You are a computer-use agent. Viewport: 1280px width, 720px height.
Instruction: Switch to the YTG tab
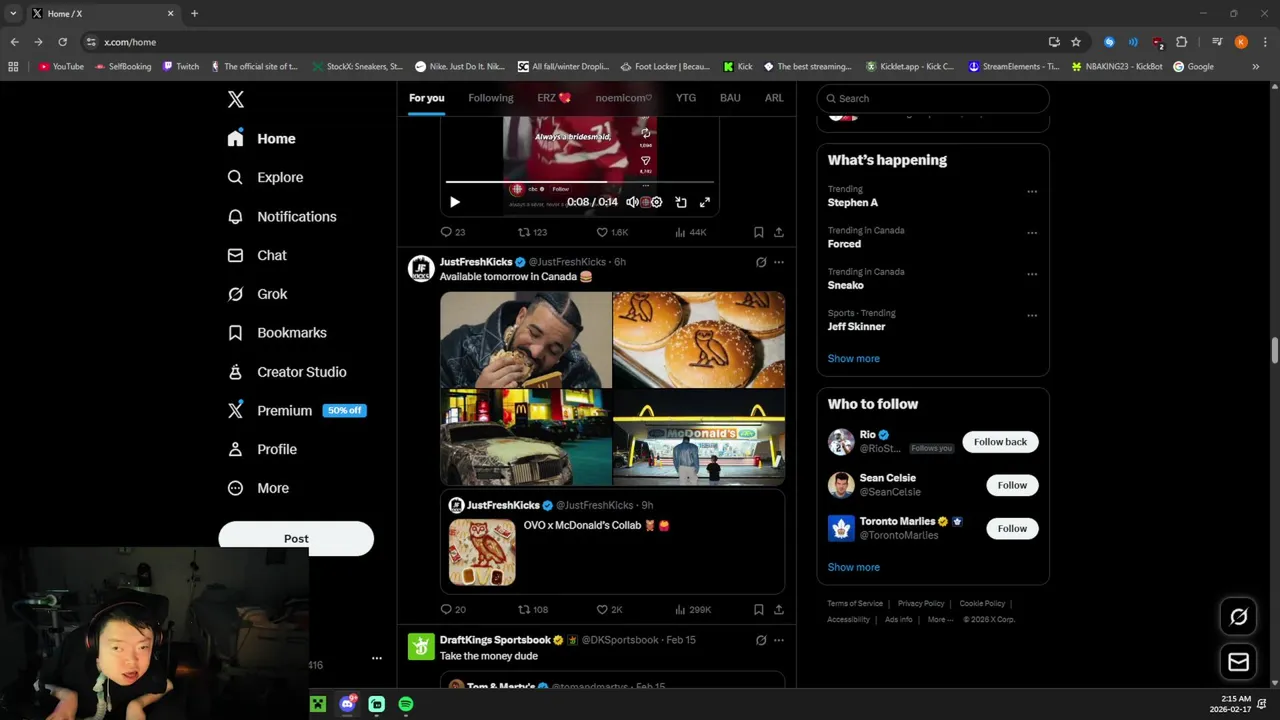[x=686, y=98]
